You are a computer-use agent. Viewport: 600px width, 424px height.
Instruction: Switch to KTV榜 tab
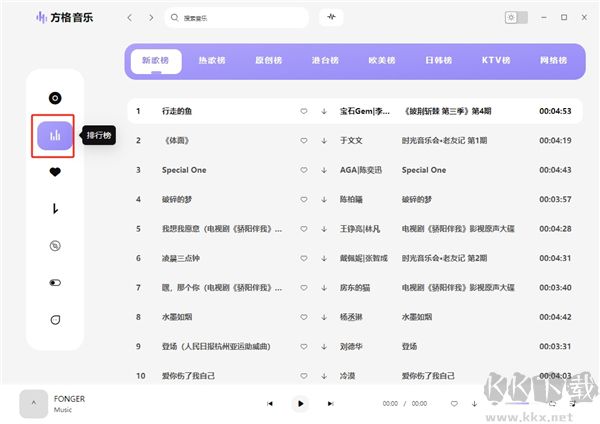coord(496,60)
